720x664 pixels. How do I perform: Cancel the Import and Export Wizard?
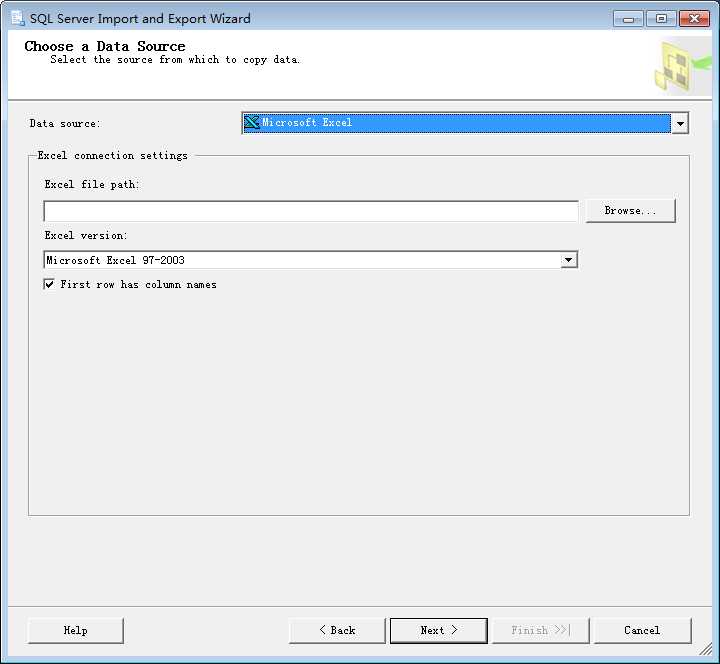point(642,630)
